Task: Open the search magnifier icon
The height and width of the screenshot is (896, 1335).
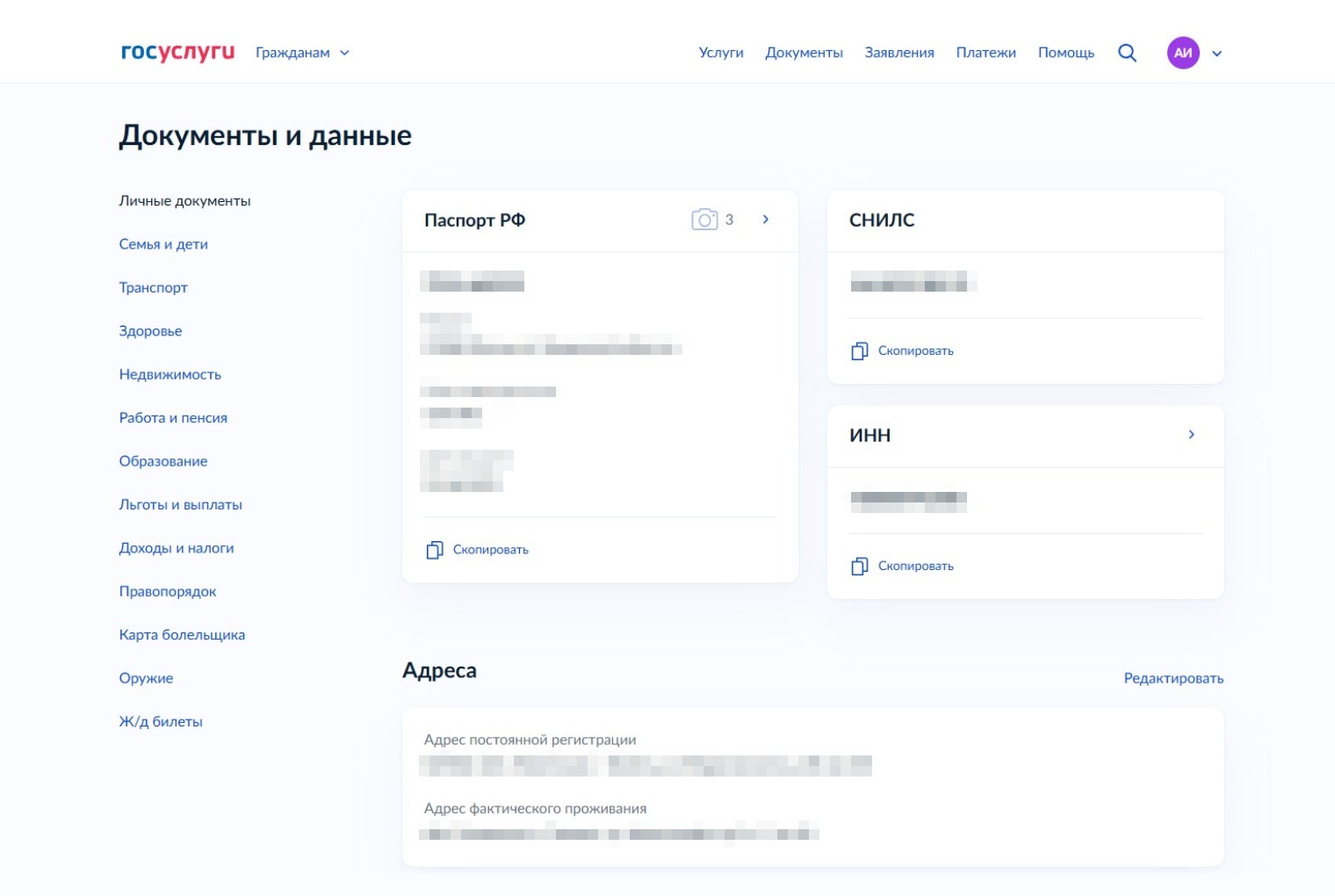Action: [x=1127, y=53]
